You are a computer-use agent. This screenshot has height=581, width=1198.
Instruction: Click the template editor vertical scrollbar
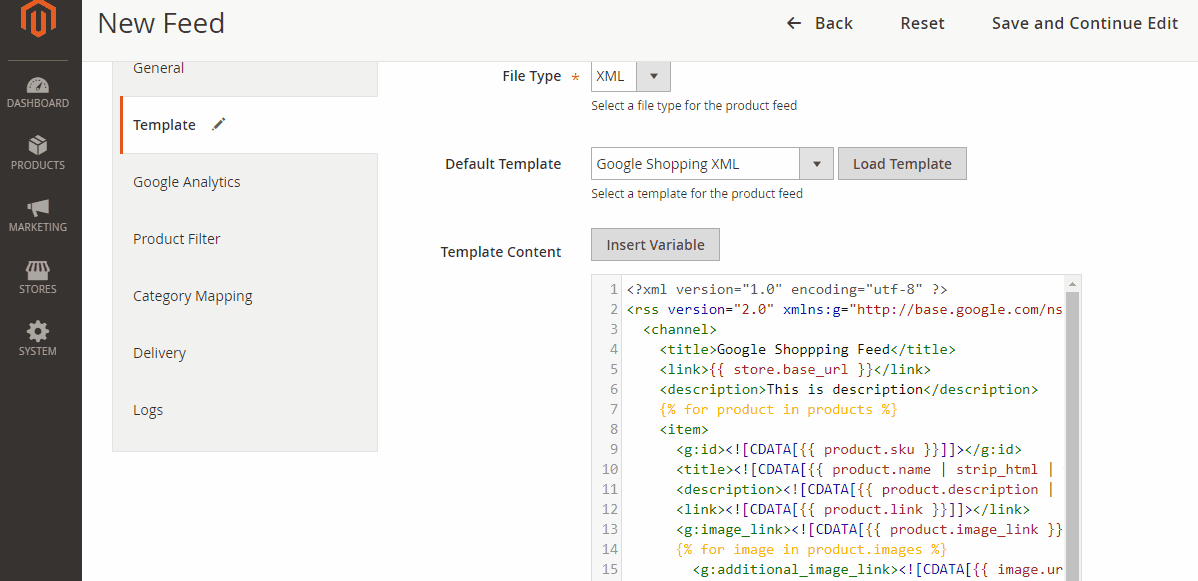pos(1073,436)
